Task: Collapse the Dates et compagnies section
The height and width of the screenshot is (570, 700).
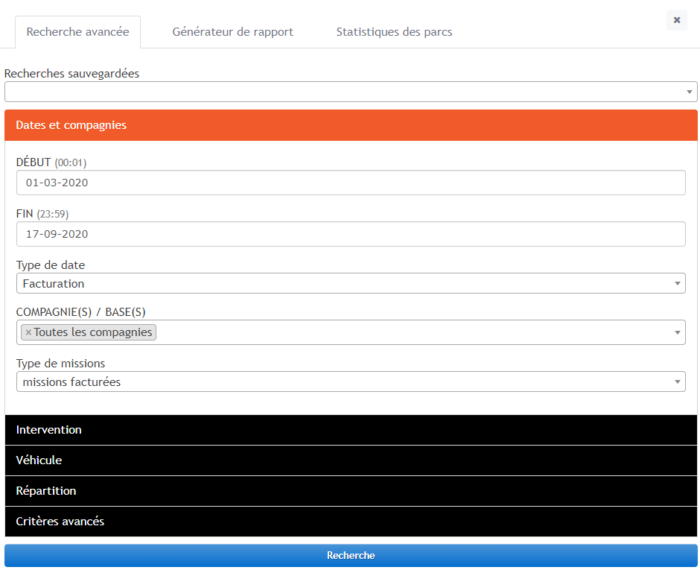Action: 350,125
